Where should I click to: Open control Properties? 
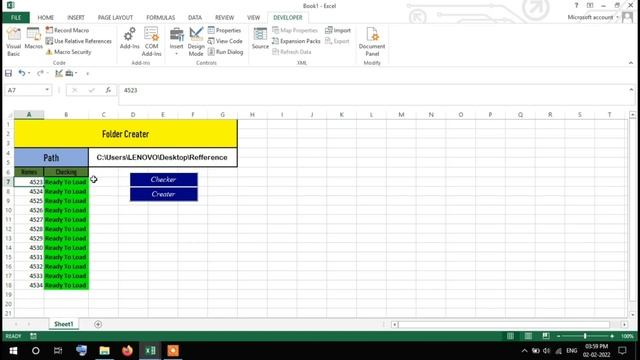(224, 30)
